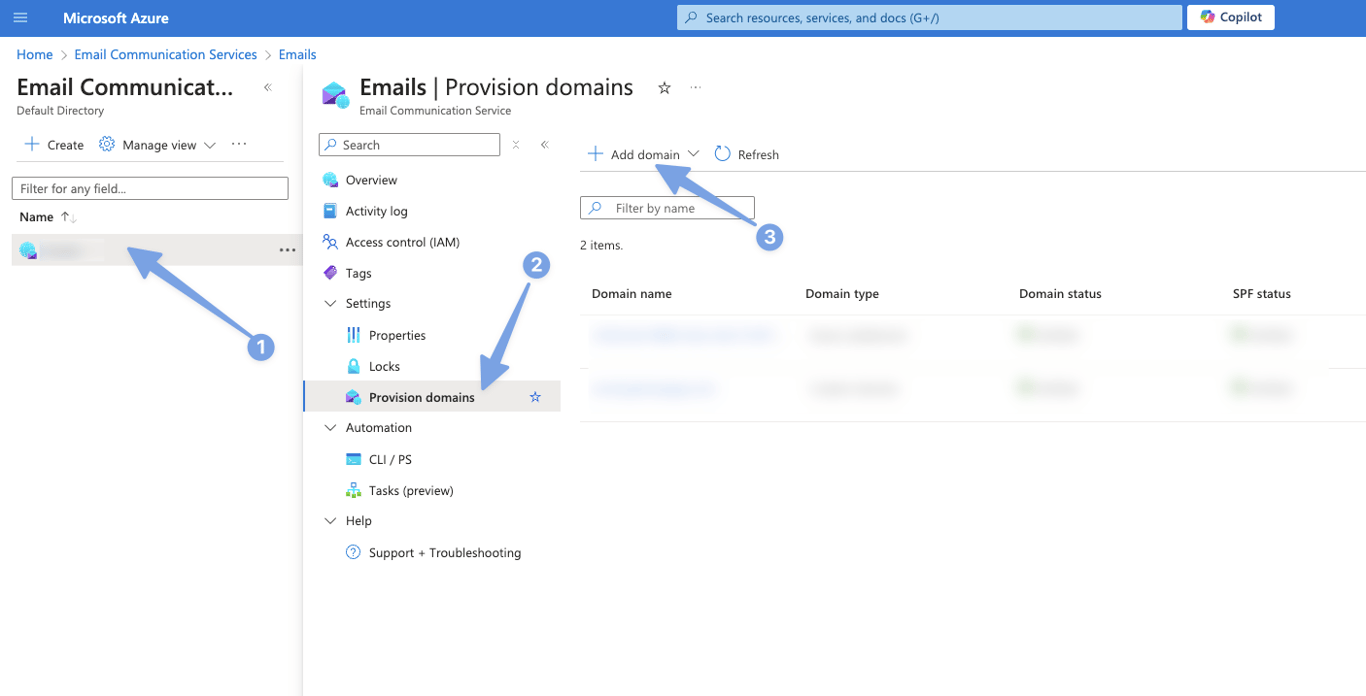Focus the resource menu Search box

click(x=409, y=145)
